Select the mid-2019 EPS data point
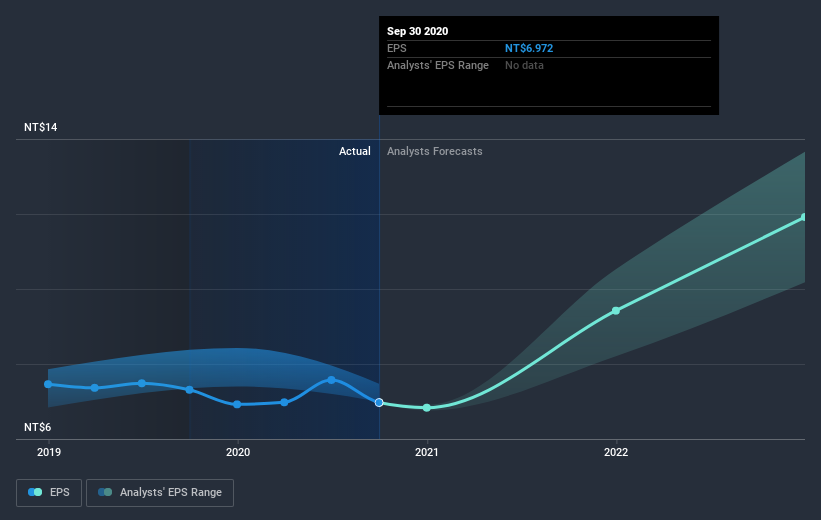The image size is (821, 520). click(142, 383)
